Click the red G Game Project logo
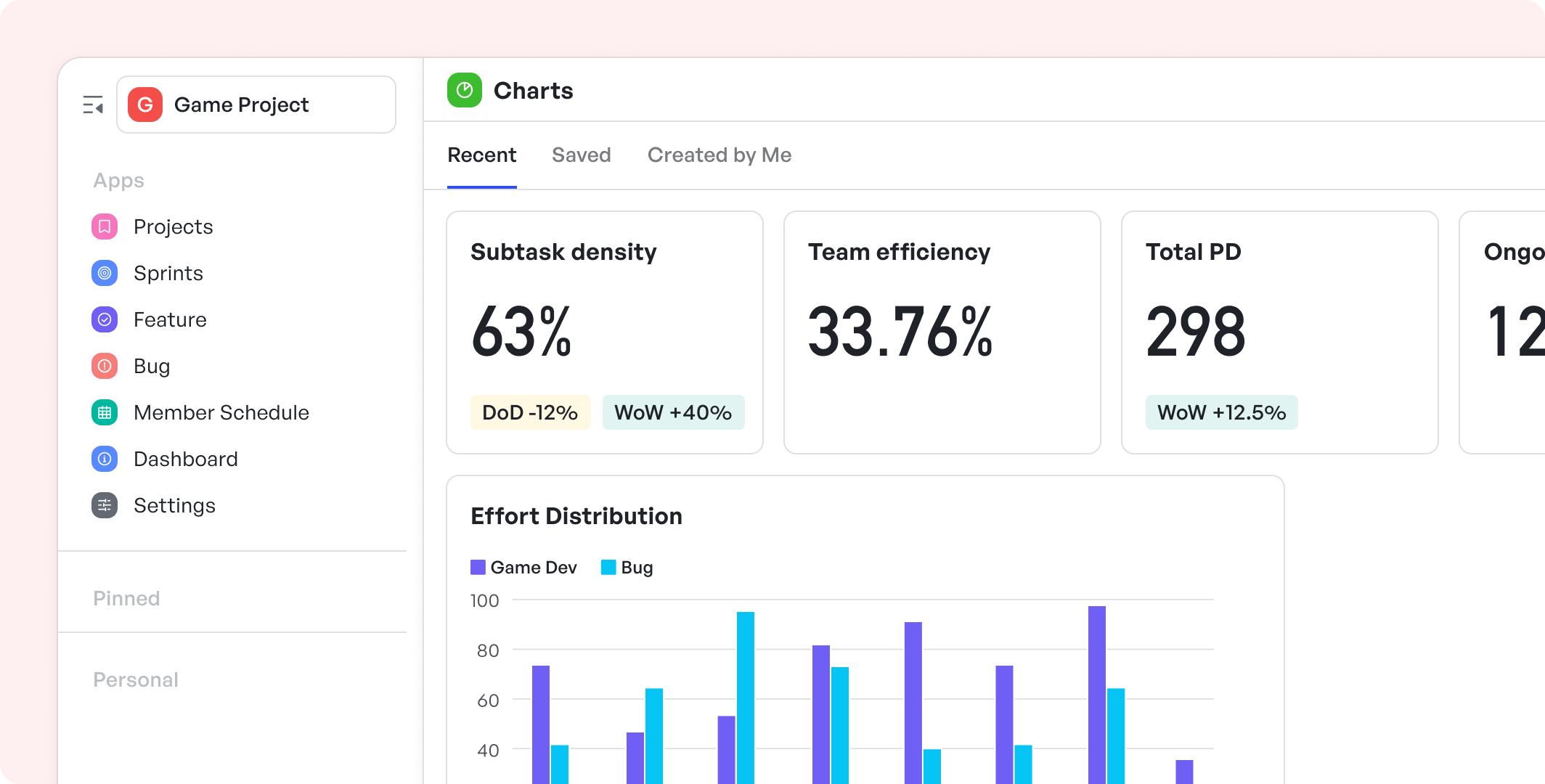 point(145,105)
